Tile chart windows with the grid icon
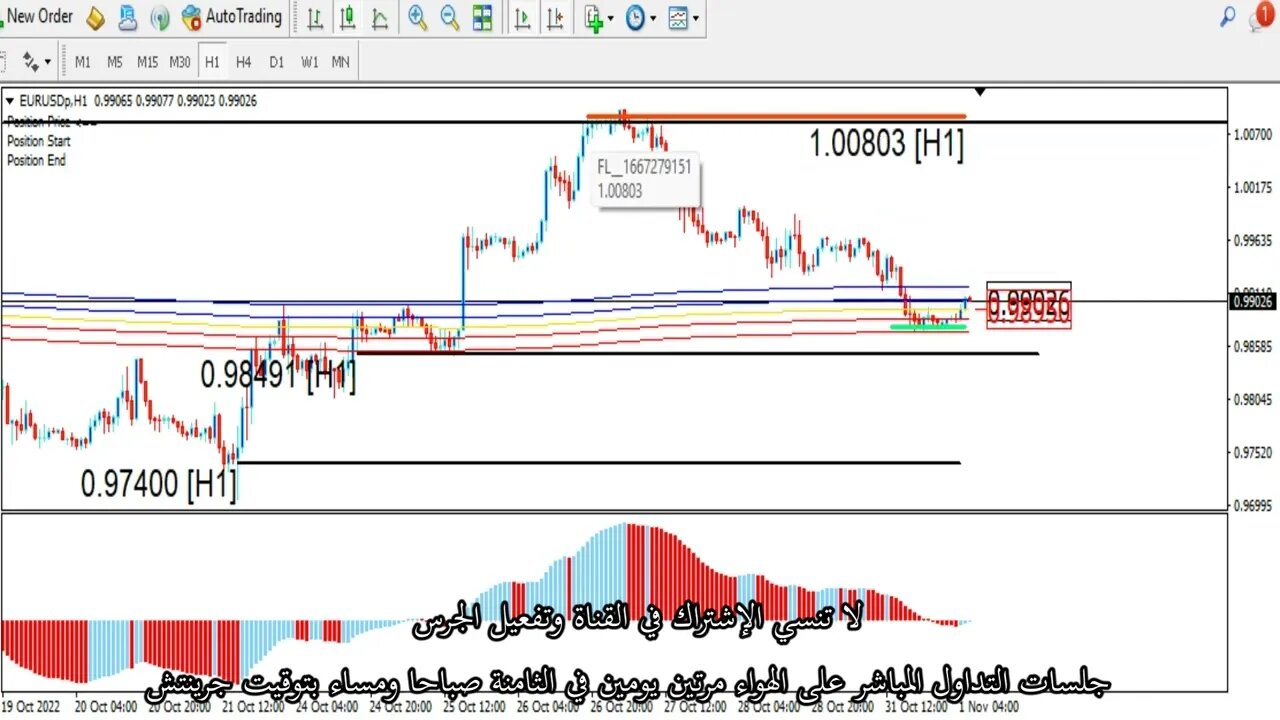The width and height of the screenshot is (1280, 720). pyautogui.click(x=482, y=17)
